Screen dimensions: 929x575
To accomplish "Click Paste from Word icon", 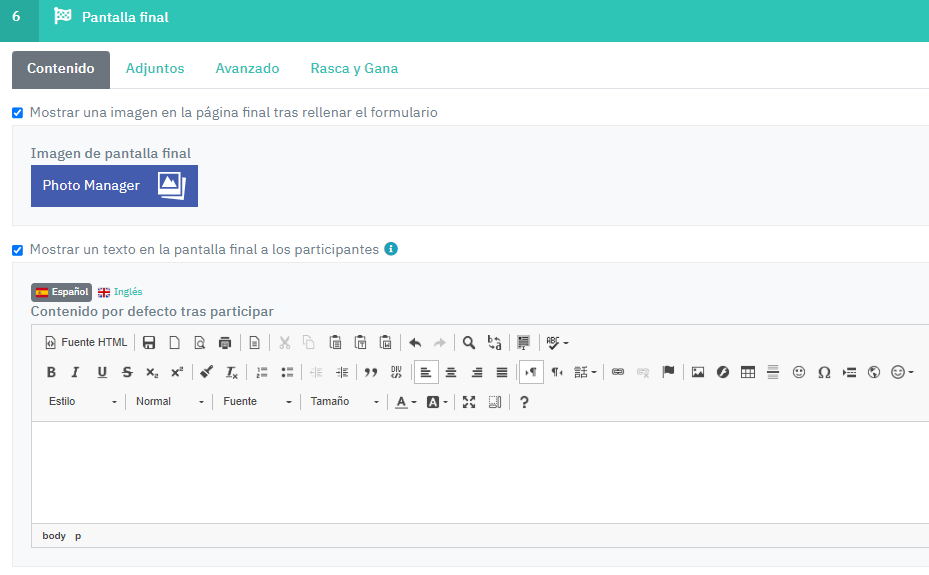I will point(385,342).
